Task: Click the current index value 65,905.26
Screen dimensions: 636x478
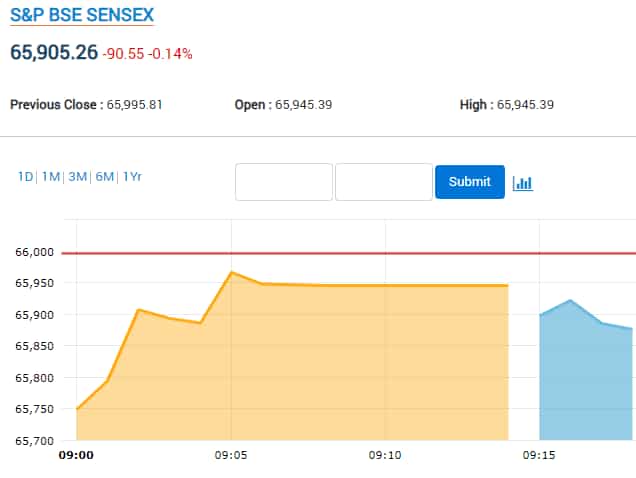Action: [53, 52]
